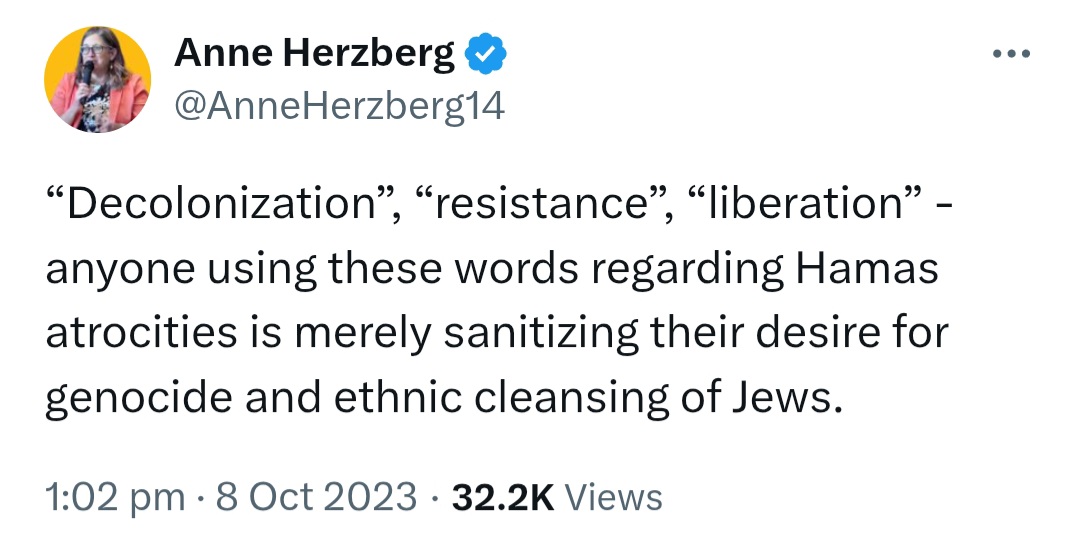
Task: Click the Anne Herzberg display name
Action: pos(314,53)
